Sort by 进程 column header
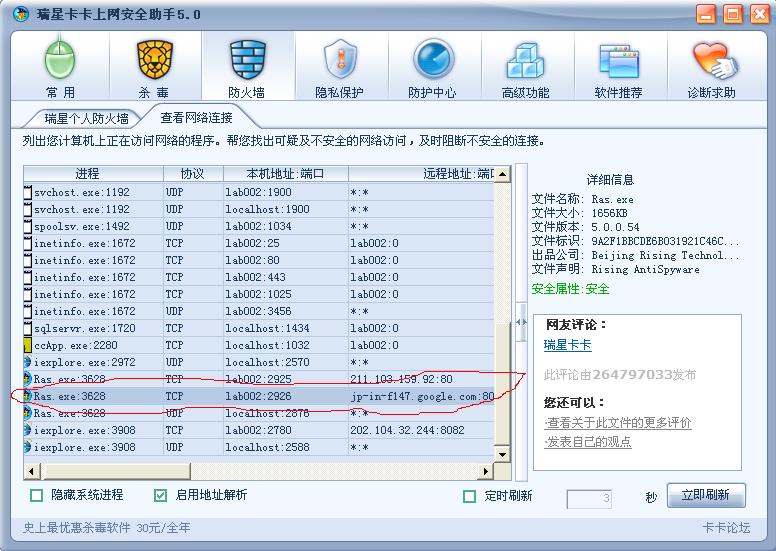Viewport: 776px width, 551px height. pos(94,174)
